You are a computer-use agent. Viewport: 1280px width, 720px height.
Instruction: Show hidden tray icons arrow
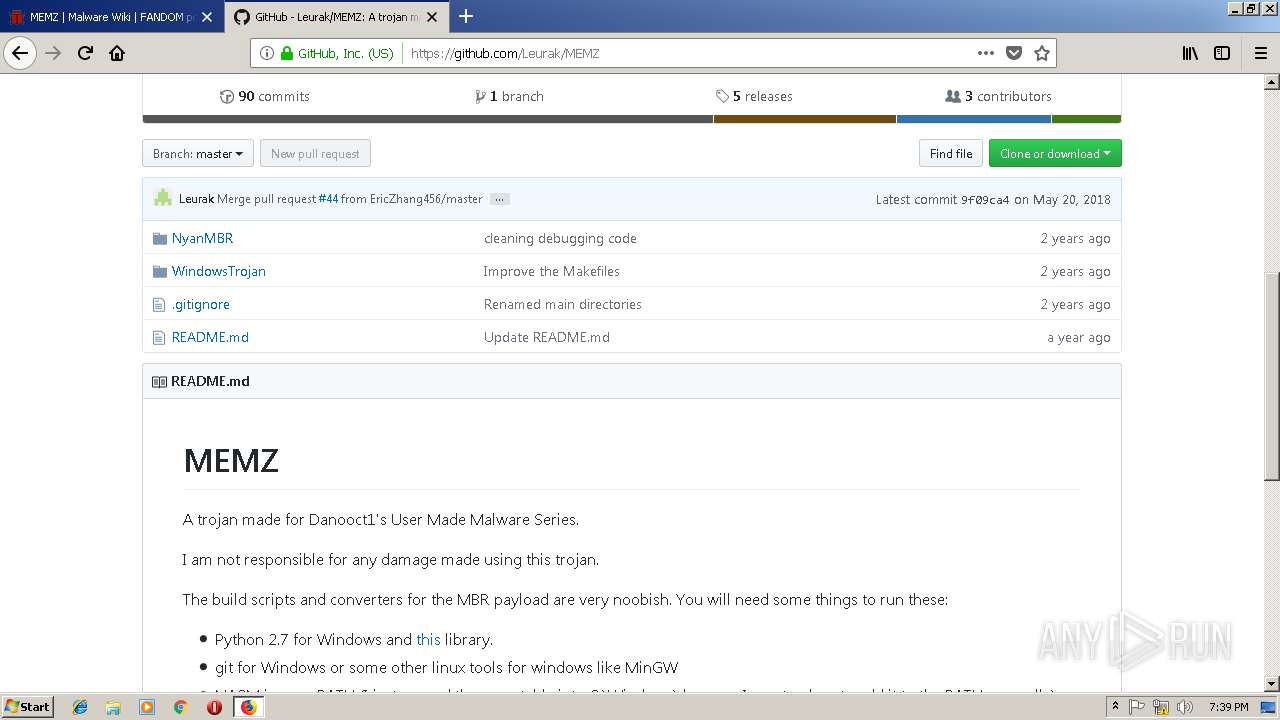pos(1115,707)
